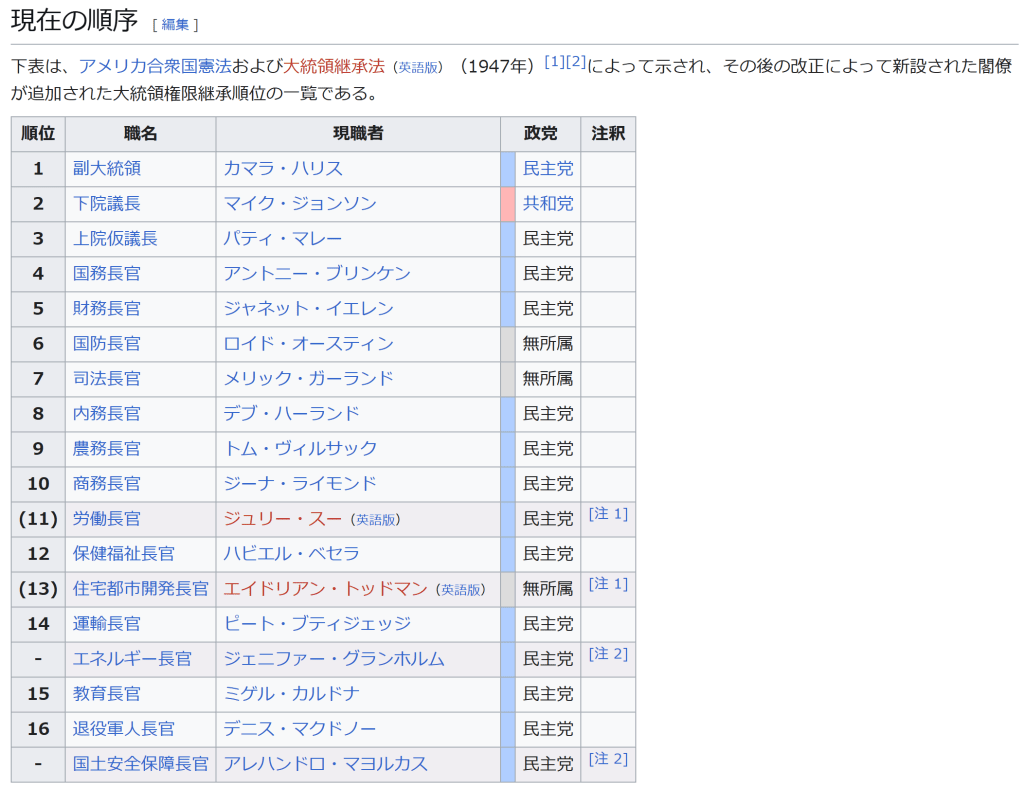Open footnote 注 2 in エネルギー長官 row
Image resolution: width=1024 pixels, height=788 pixels.
tap(608, 654)
